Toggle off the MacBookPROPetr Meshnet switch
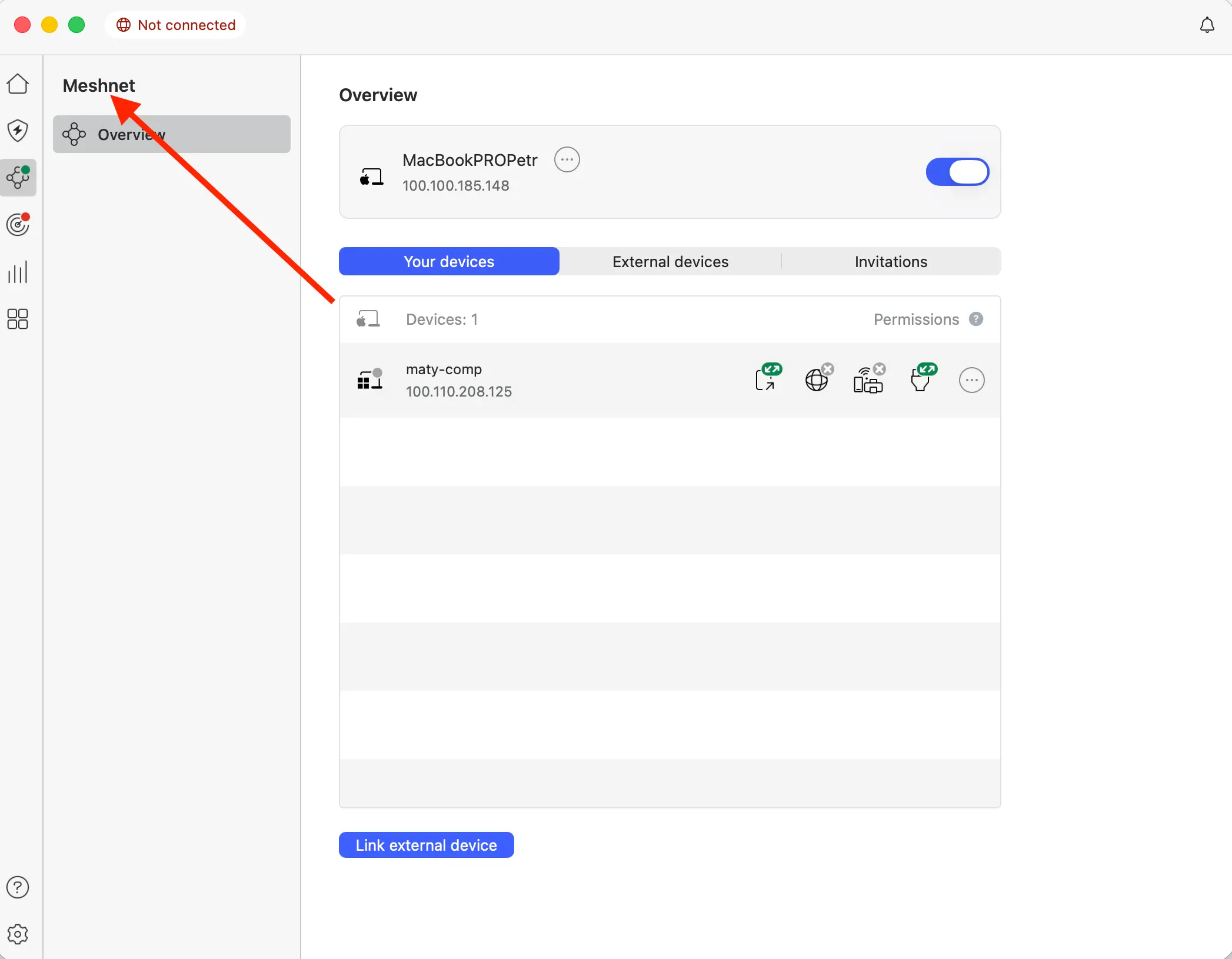This screenshot has width=1232, height=959. pos(957,172)
